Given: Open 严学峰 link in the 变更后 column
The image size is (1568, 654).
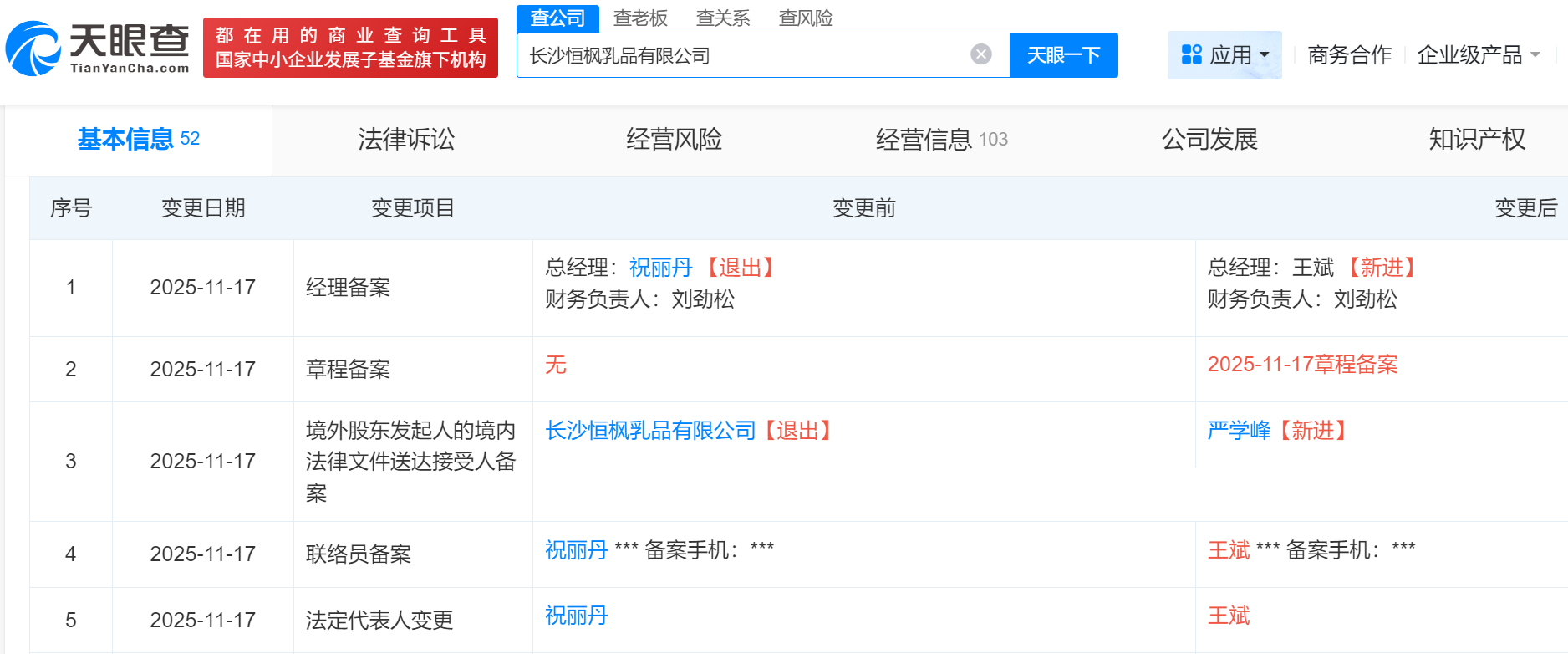Looking at the screenshot, I should click(1239, 431).
